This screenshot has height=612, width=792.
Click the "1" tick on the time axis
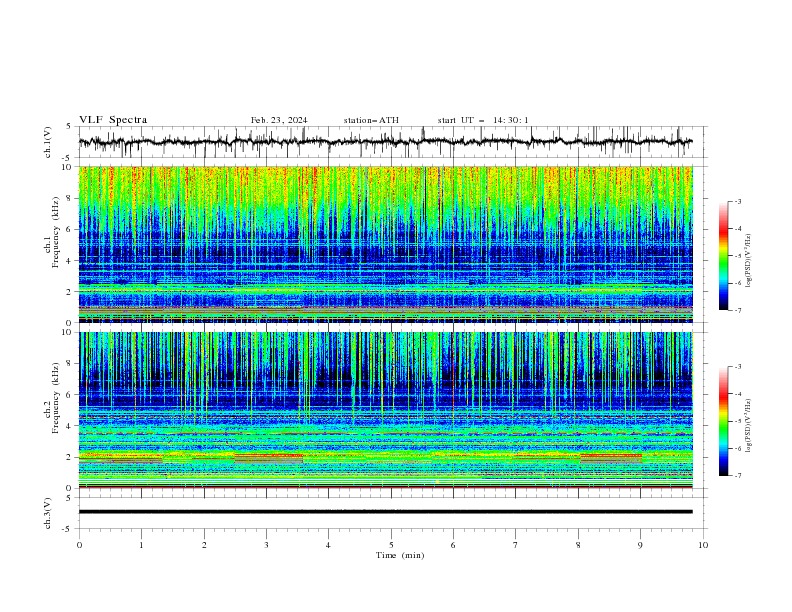141,545
